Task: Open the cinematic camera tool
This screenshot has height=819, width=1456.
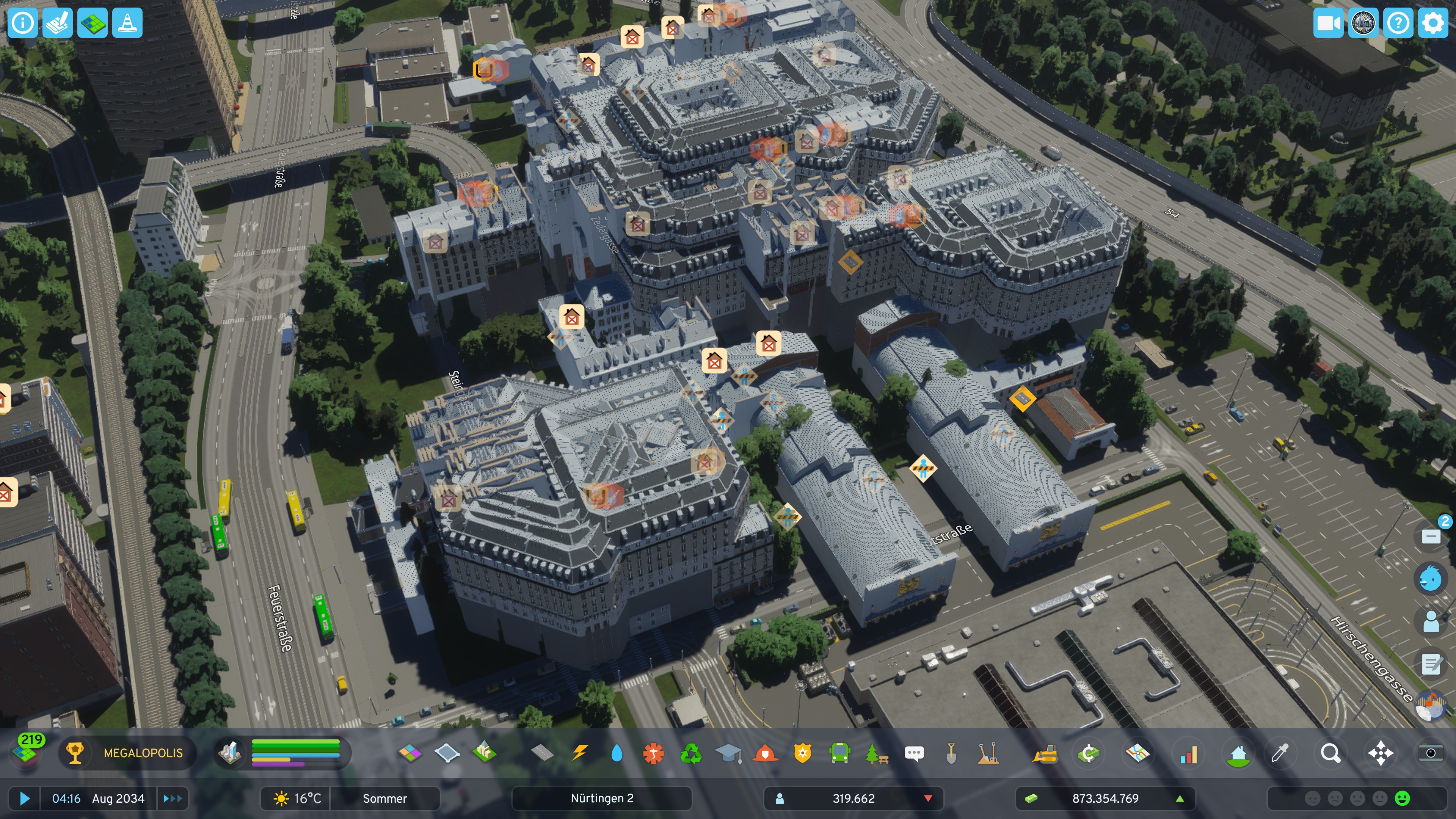Action: pyautogui.click(x=1328, y=23)
